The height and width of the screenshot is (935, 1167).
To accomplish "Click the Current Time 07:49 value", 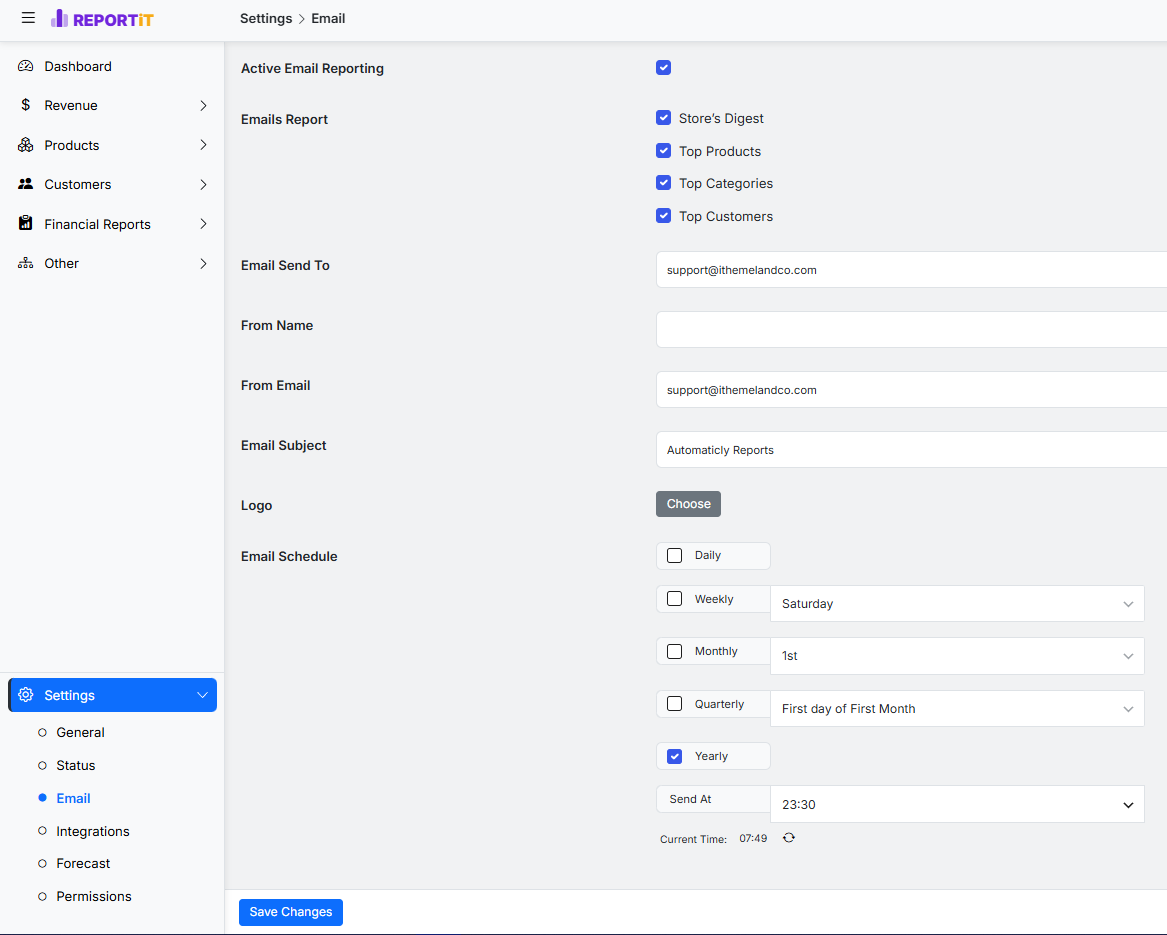I will pos(753,838).
